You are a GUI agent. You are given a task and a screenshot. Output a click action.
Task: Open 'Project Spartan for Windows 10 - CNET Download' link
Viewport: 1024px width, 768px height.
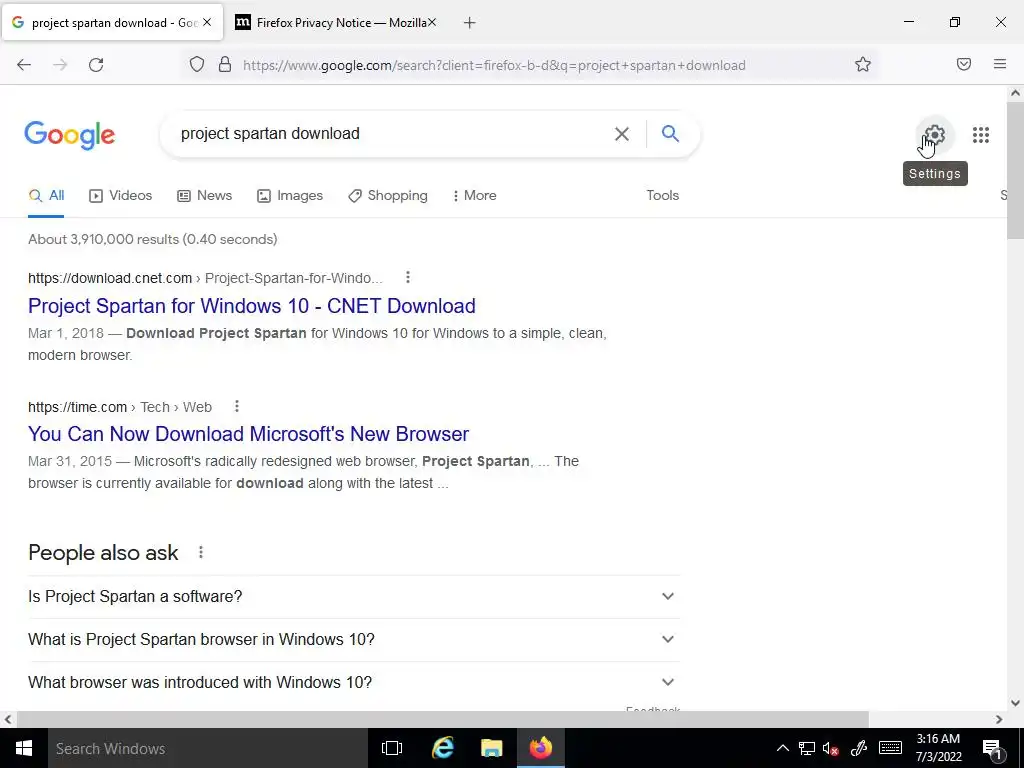(x=251, y=306)
